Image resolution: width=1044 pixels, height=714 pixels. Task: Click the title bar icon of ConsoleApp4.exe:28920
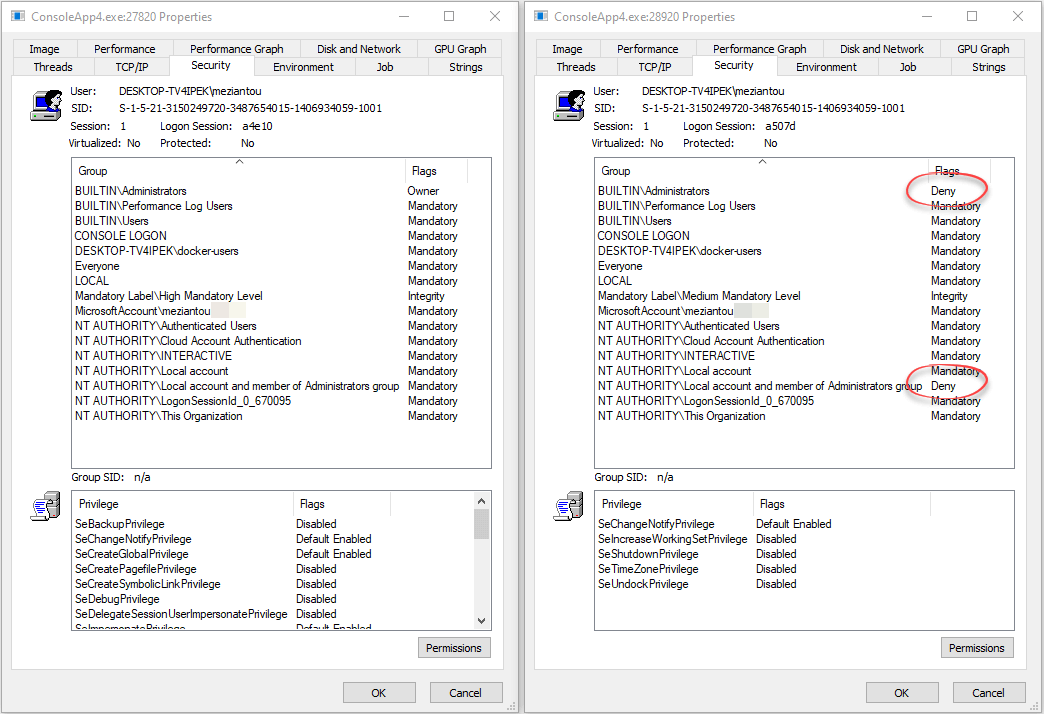541,17
